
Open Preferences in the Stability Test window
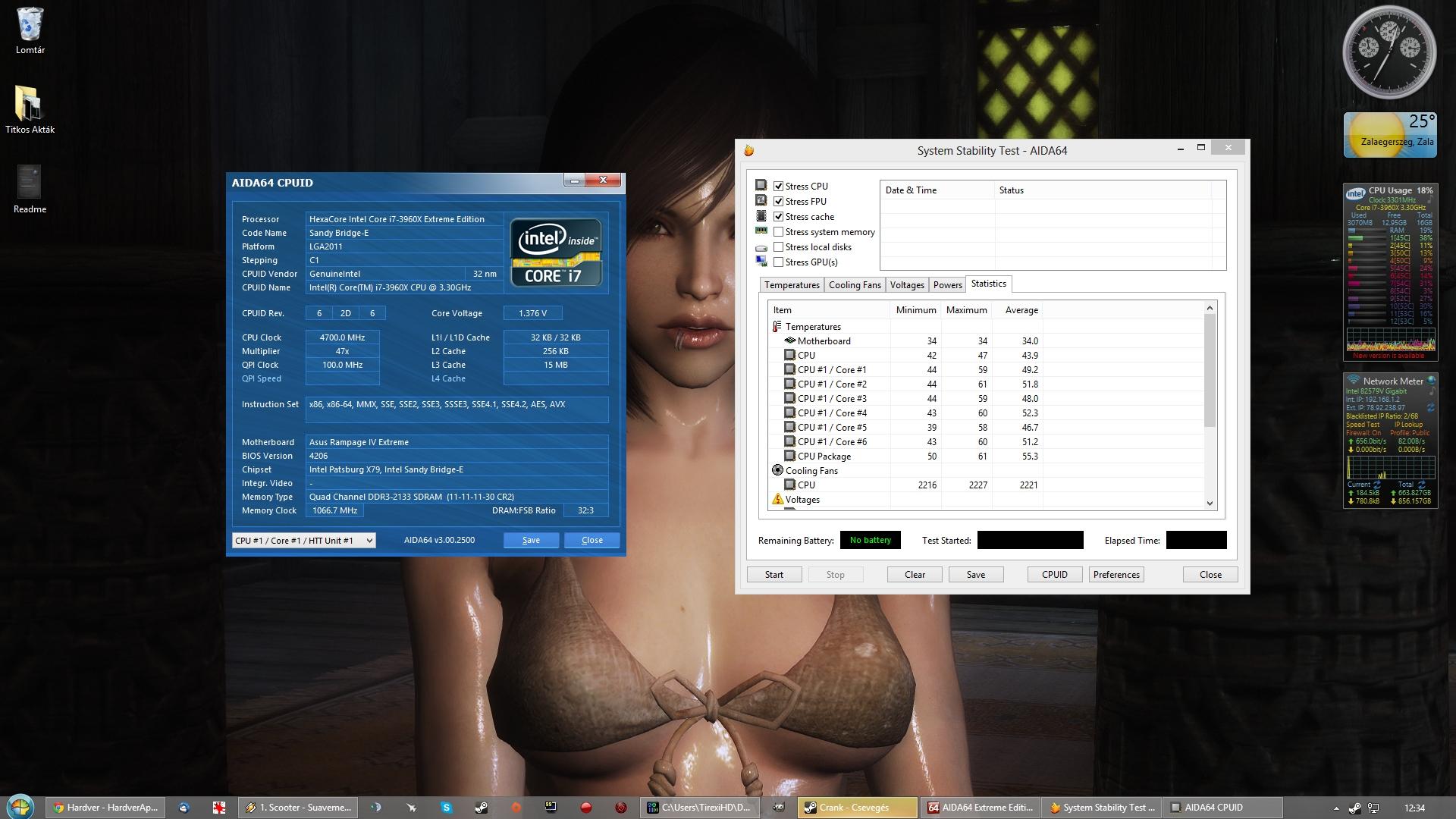(x=1116, y=574)
